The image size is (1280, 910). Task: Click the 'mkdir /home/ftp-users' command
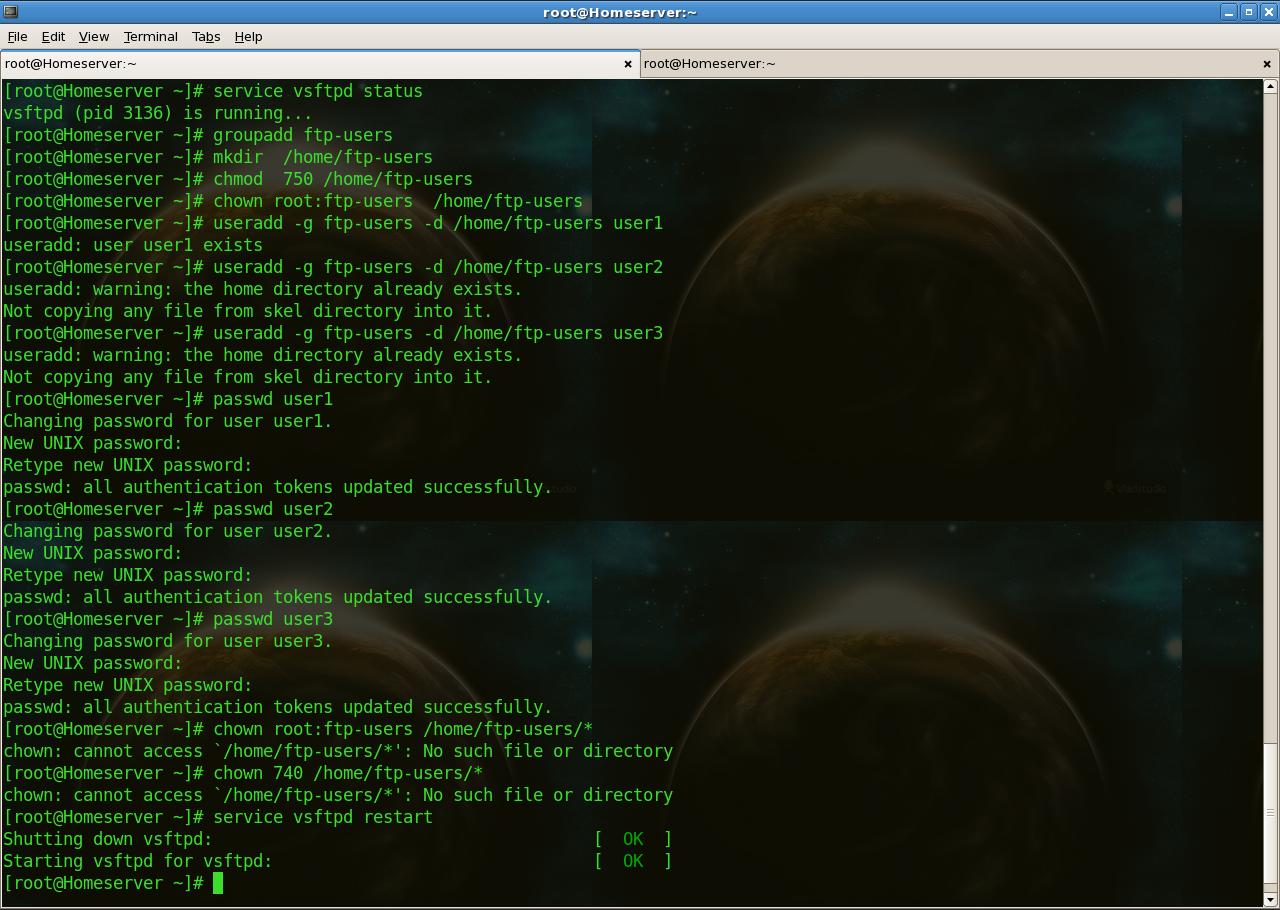click(x=323, y=157)
